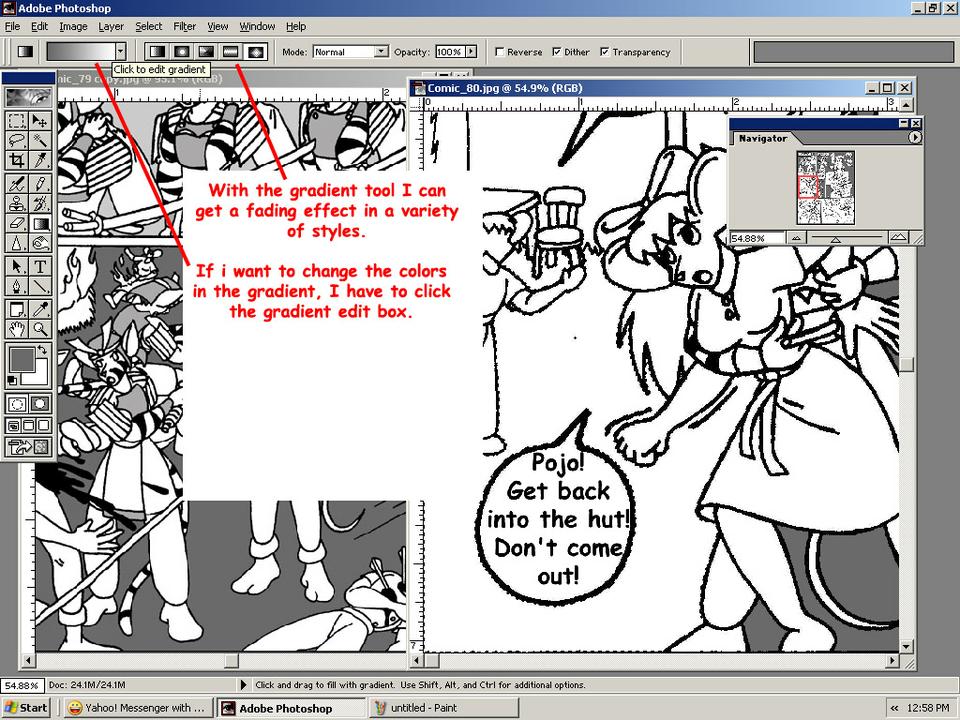Select the Crop tool
The image size is (960, 720).
[17, 160]
